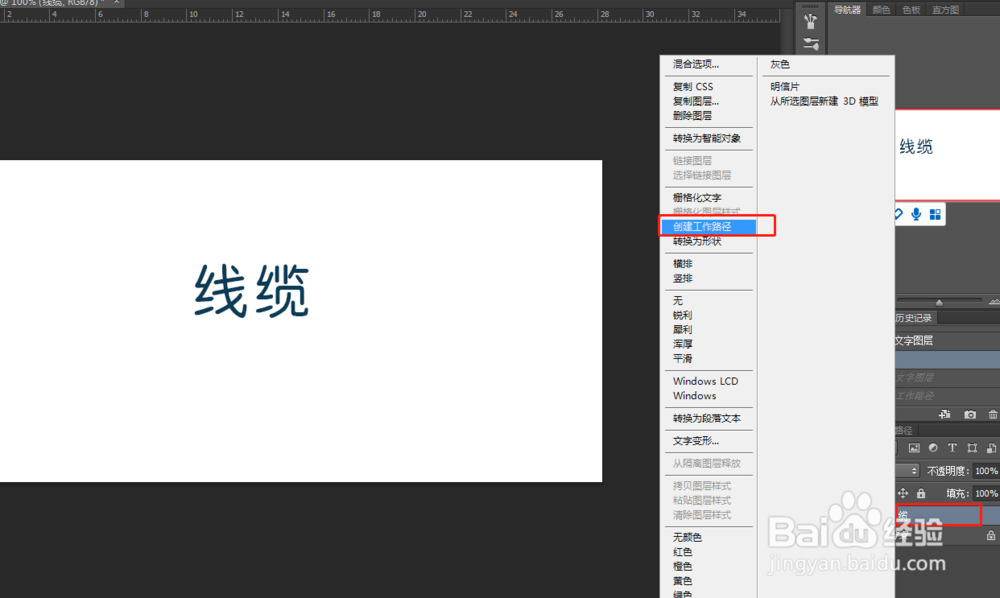
Task: Select greyed 工作路径 history state
Action: [947, 396]
